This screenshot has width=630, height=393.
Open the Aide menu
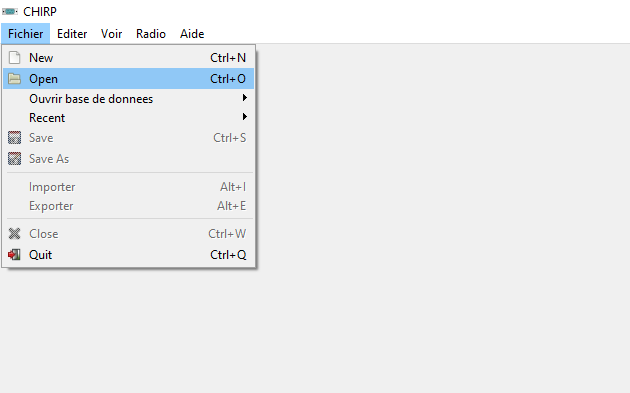click(x=192, y=34)
